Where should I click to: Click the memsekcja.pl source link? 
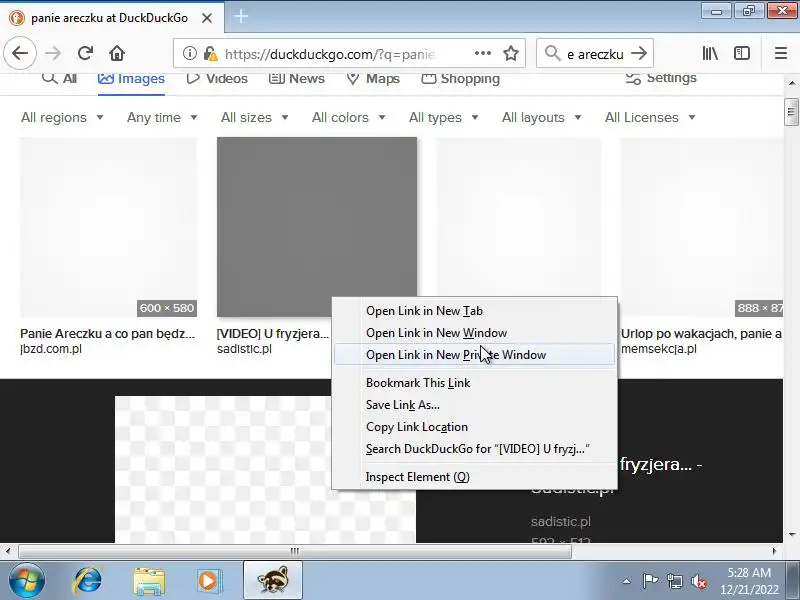(x=659, y=349)
